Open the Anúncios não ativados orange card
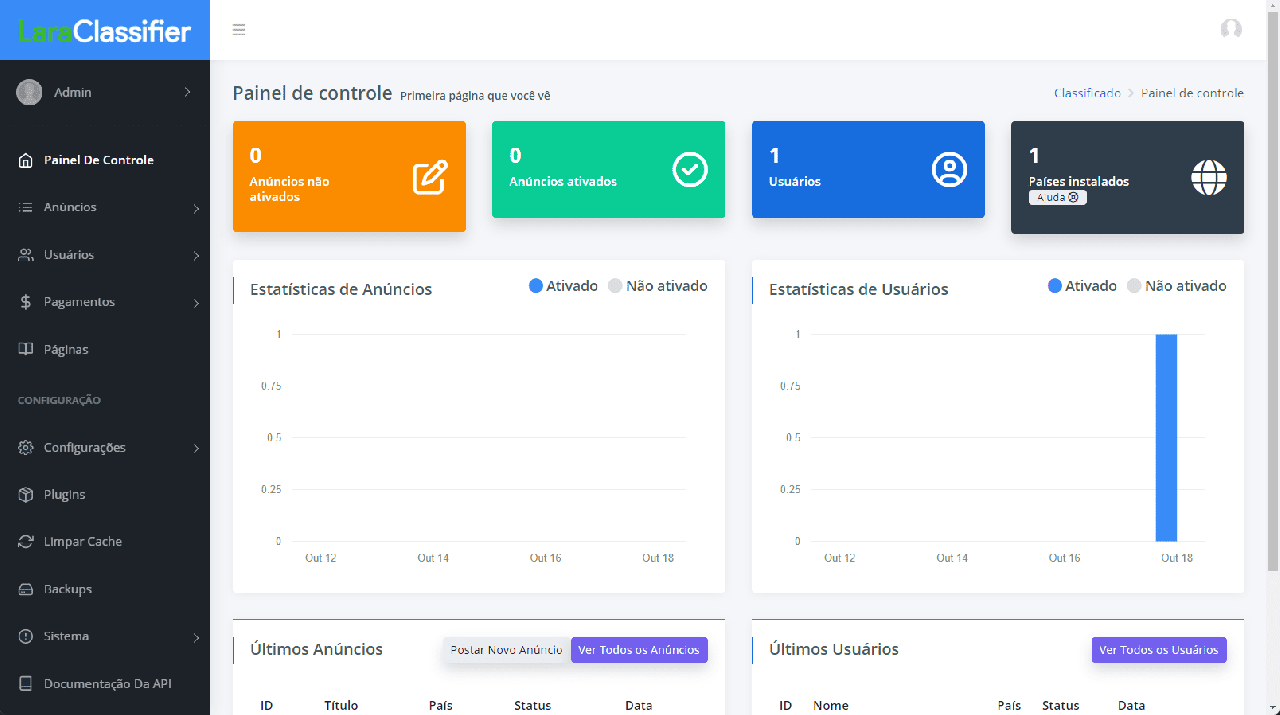This screenshot has height=715, width=1280. tap(349, 176)
